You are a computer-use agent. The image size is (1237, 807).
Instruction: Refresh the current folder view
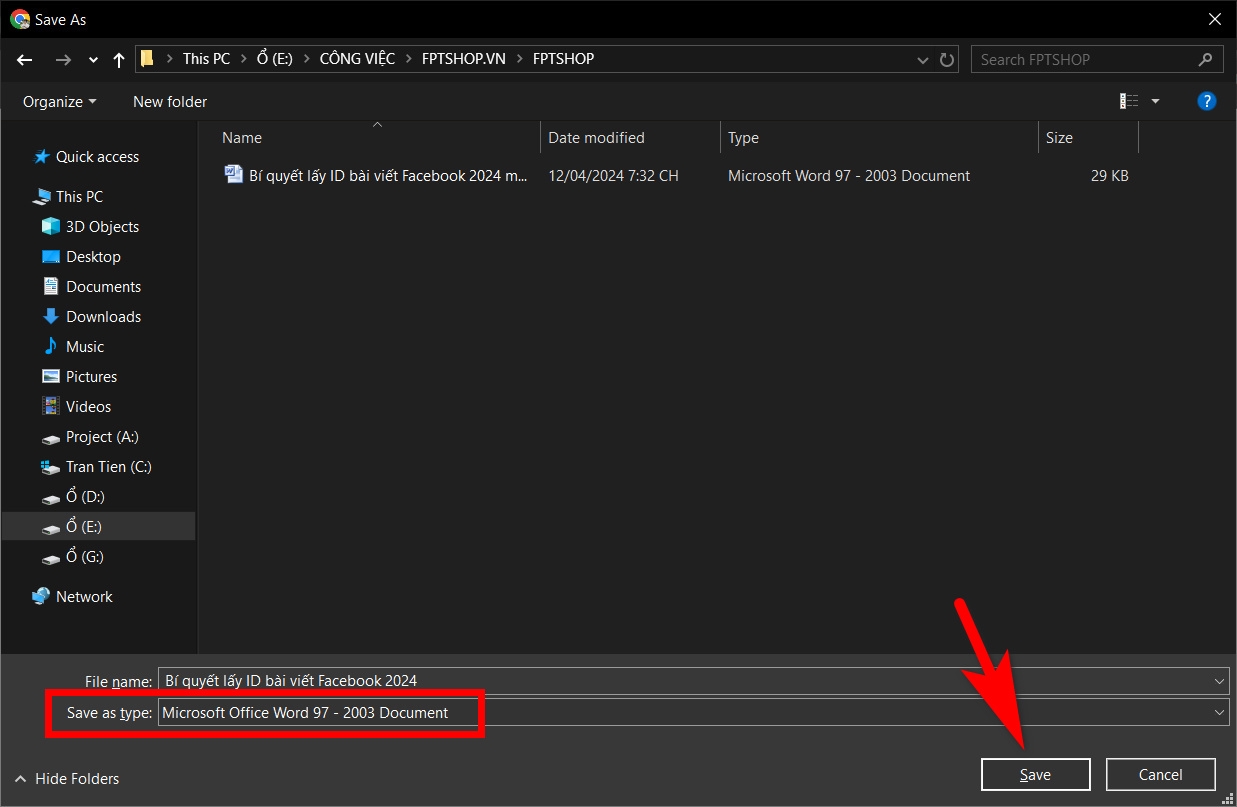point(947,60)
